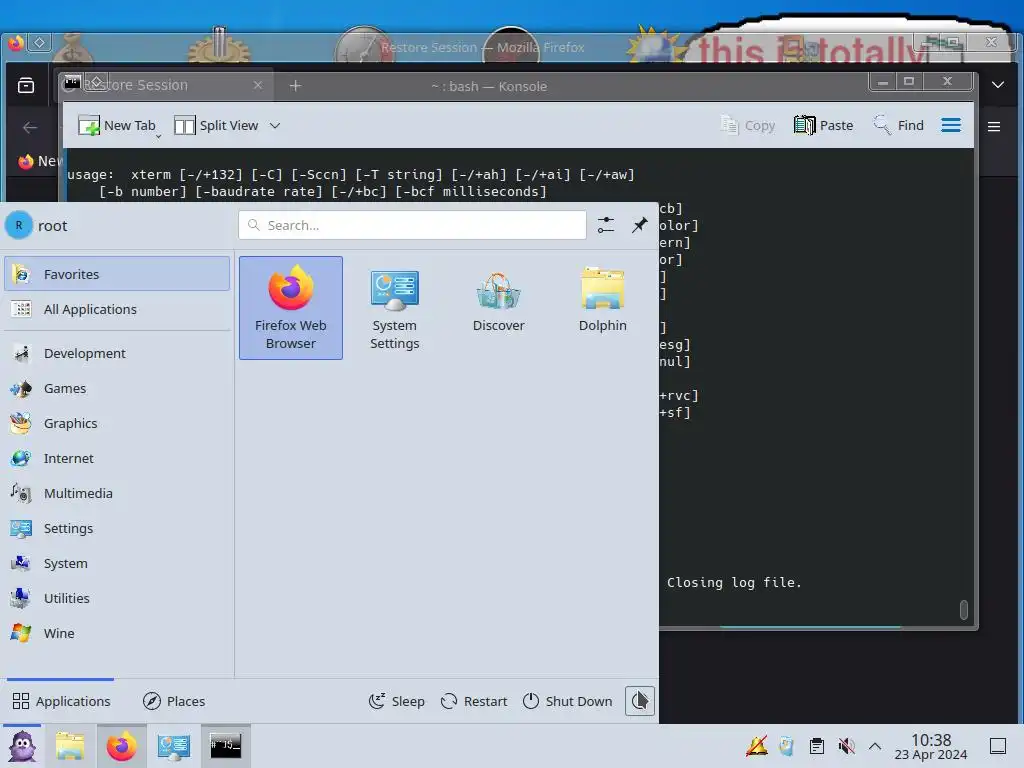Viewport: 1024px width, 768px height.
Task: Close the Restore Session Firefox tab
Action: [258, 85]
